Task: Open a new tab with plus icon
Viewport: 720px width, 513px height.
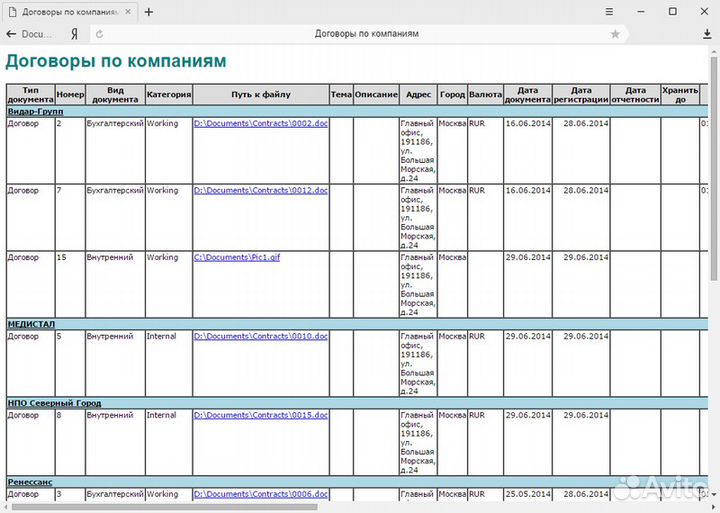Action: [x=149, y=12]
